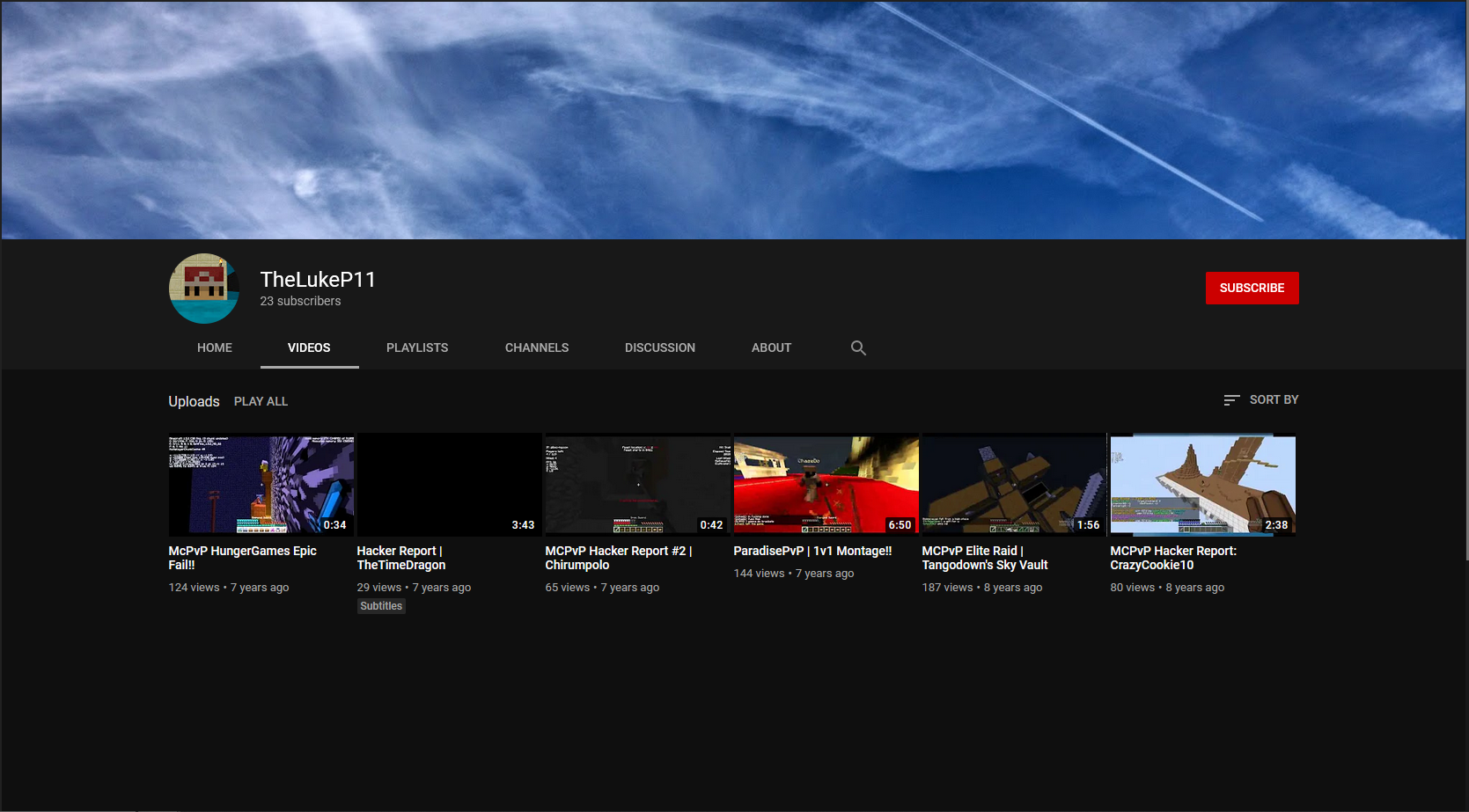The height and width of the screenshot is (812, 1469).
Task: Open MCPvP Elite Raid Tangodown's Sky Vault title
Action: [x=985, y=558]
